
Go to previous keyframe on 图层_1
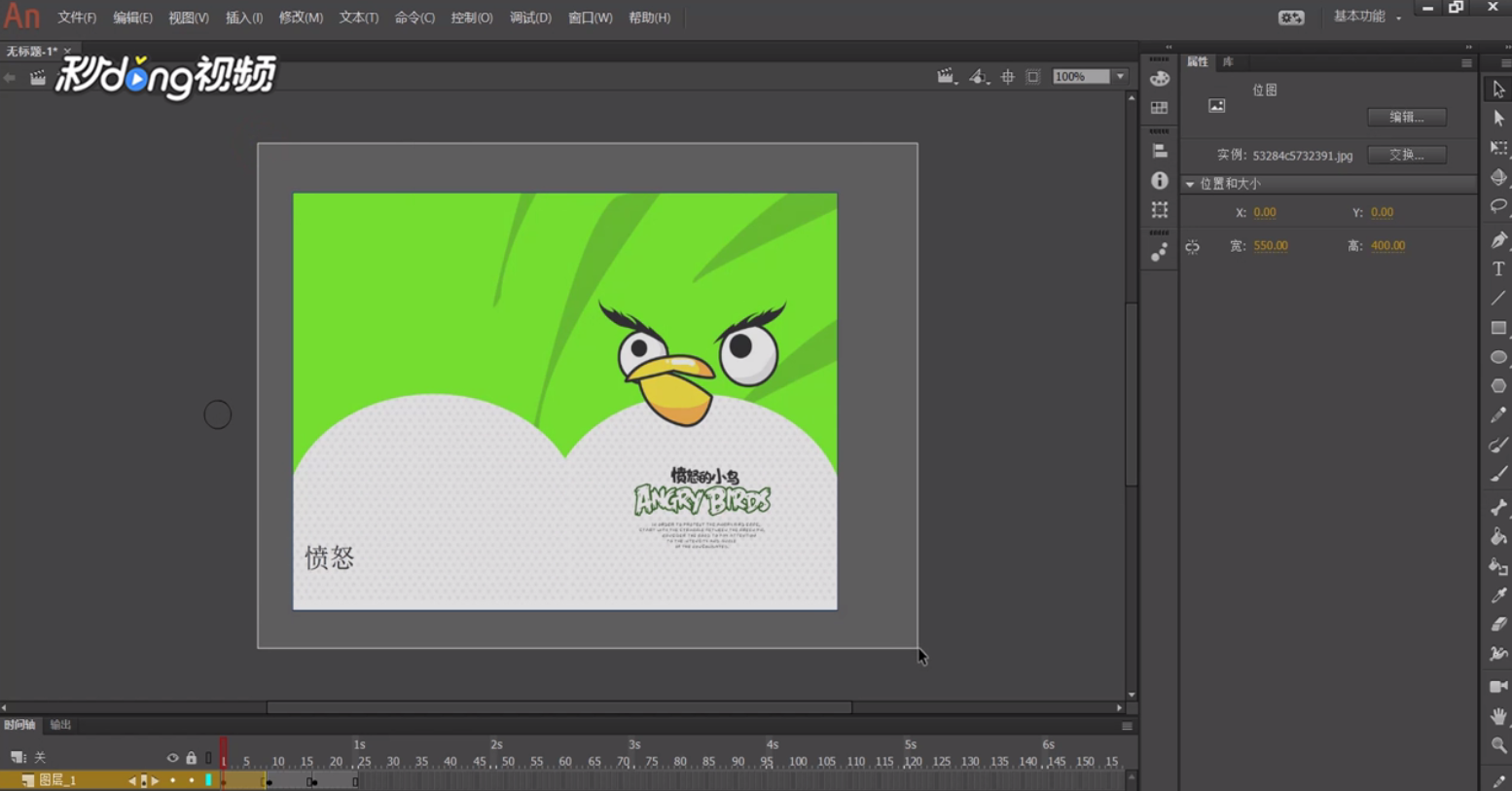coord(132,780)
